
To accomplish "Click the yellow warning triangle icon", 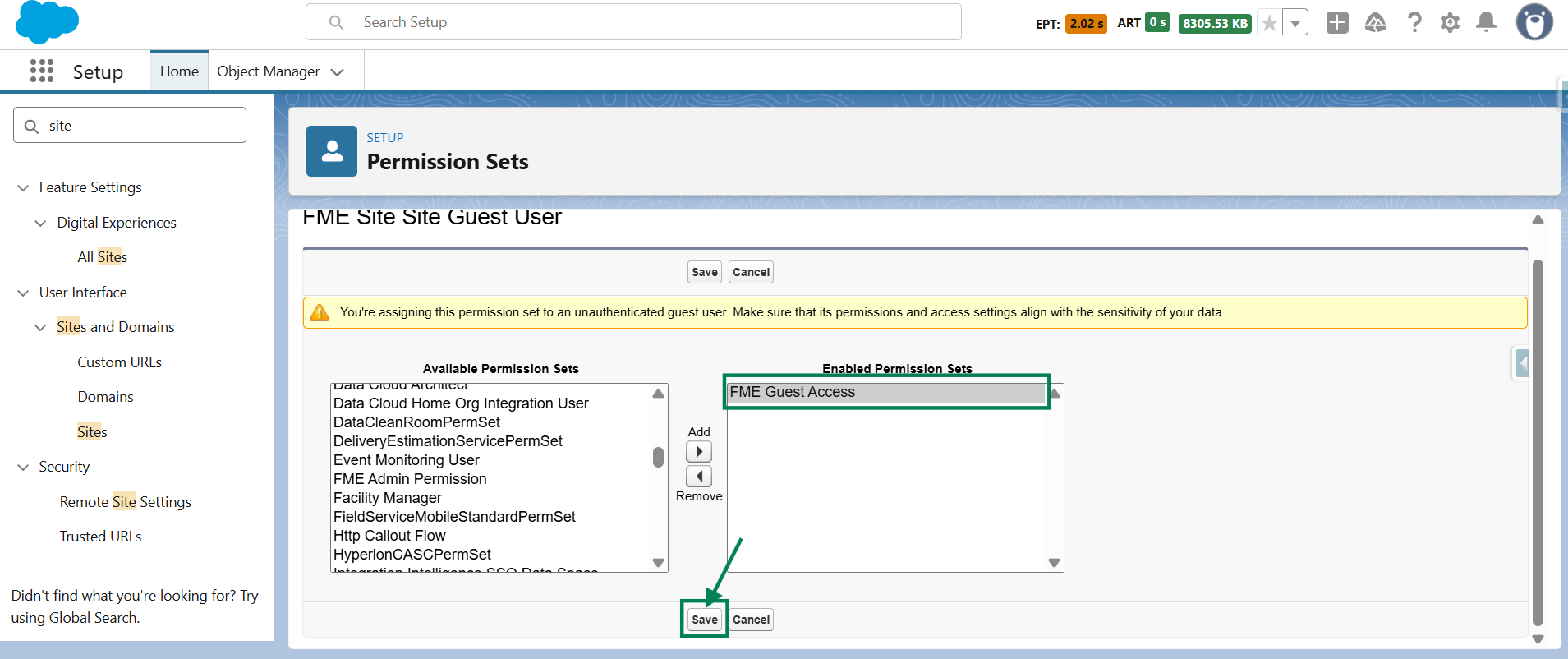I will (x=320, y=312).
